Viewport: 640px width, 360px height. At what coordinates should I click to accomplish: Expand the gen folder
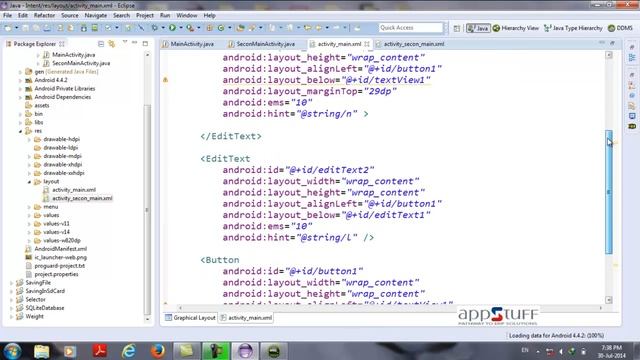(x=20, y=72)
